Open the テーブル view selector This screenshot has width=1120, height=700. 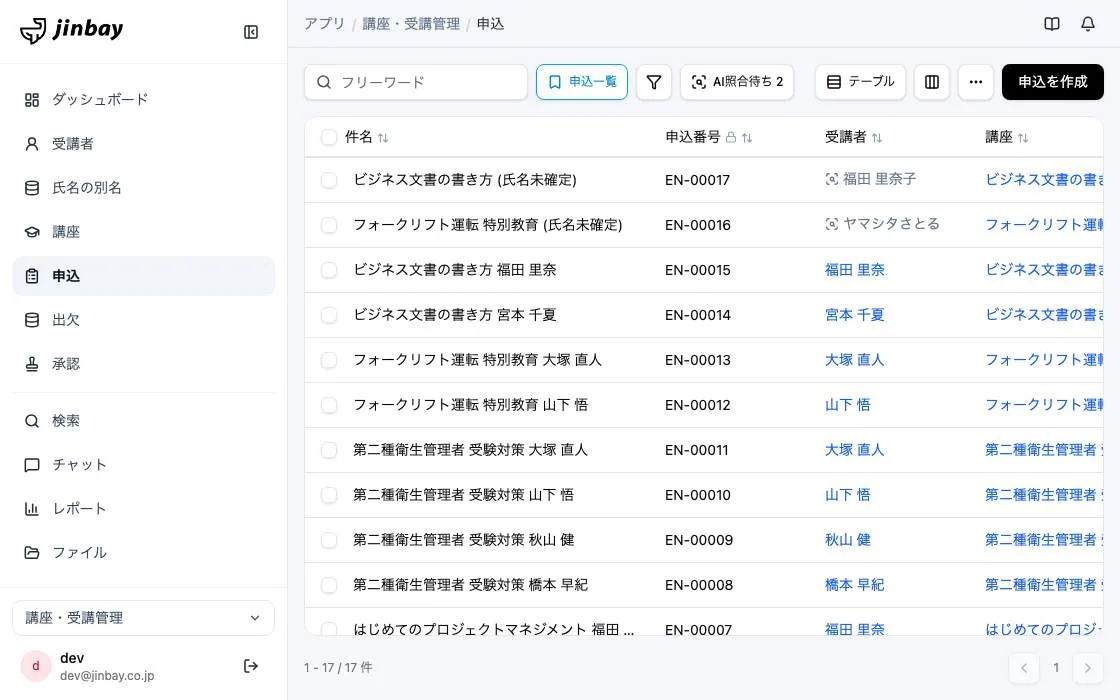860,82
